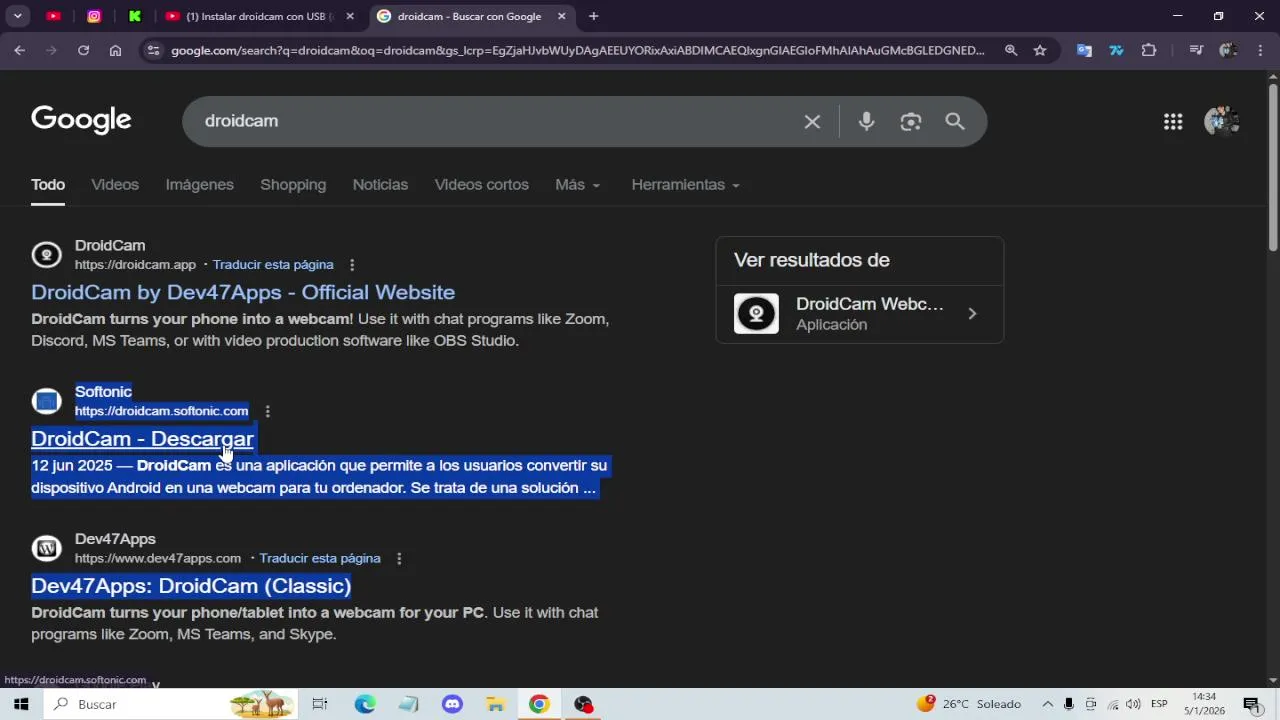Image resolution: width=1280 pixels, height=720 pixels.
Task: Open DroidCam Webcam Aplicación results card
Action: point(860,314)
